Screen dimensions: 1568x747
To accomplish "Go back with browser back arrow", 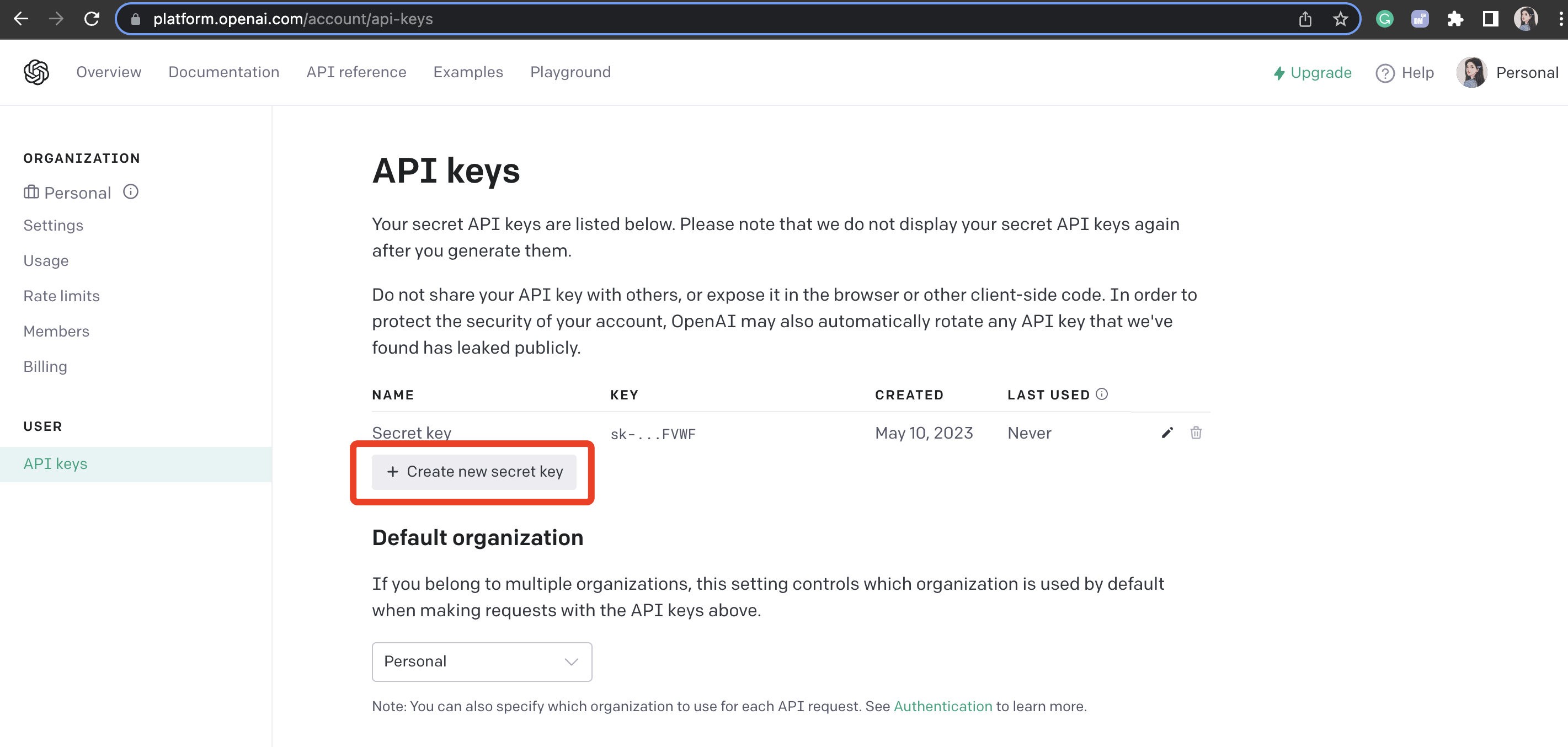I will (x=21, y=19).
